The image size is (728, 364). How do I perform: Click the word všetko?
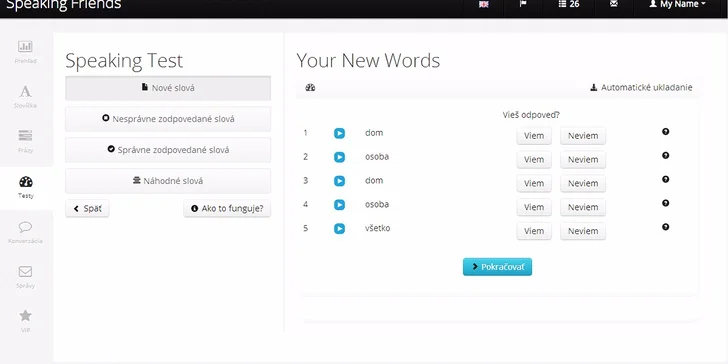click(377, 228)
